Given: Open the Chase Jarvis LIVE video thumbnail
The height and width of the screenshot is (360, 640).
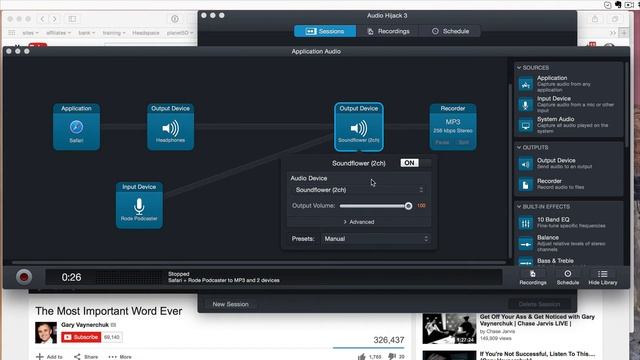Looking at the screenshot, I should coord(449,329).
